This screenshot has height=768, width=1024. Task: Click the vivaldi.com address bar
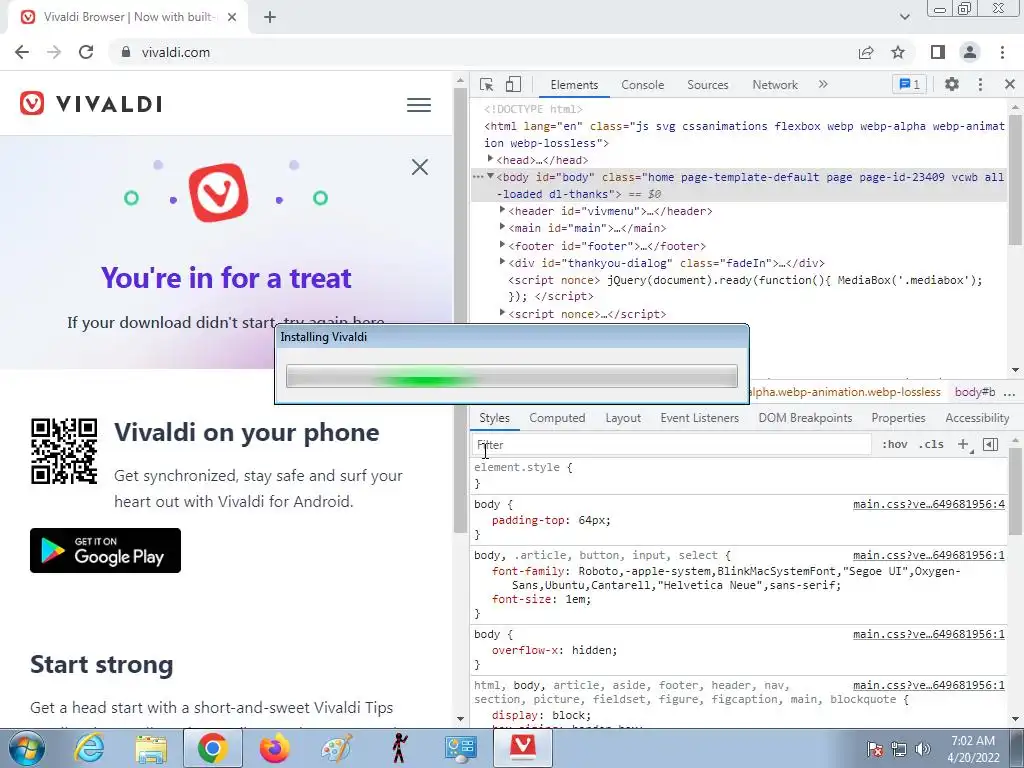[176, 52]
